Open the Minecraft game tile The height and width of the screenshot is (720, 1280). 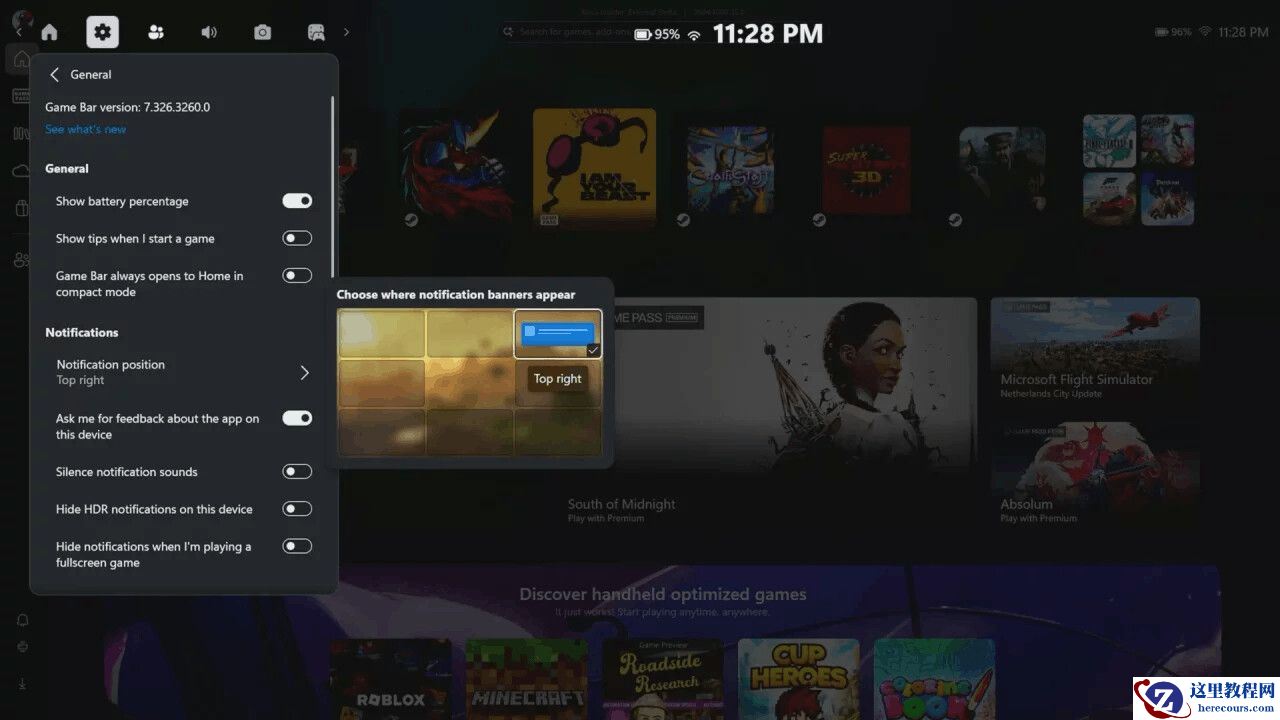(527, 679)
